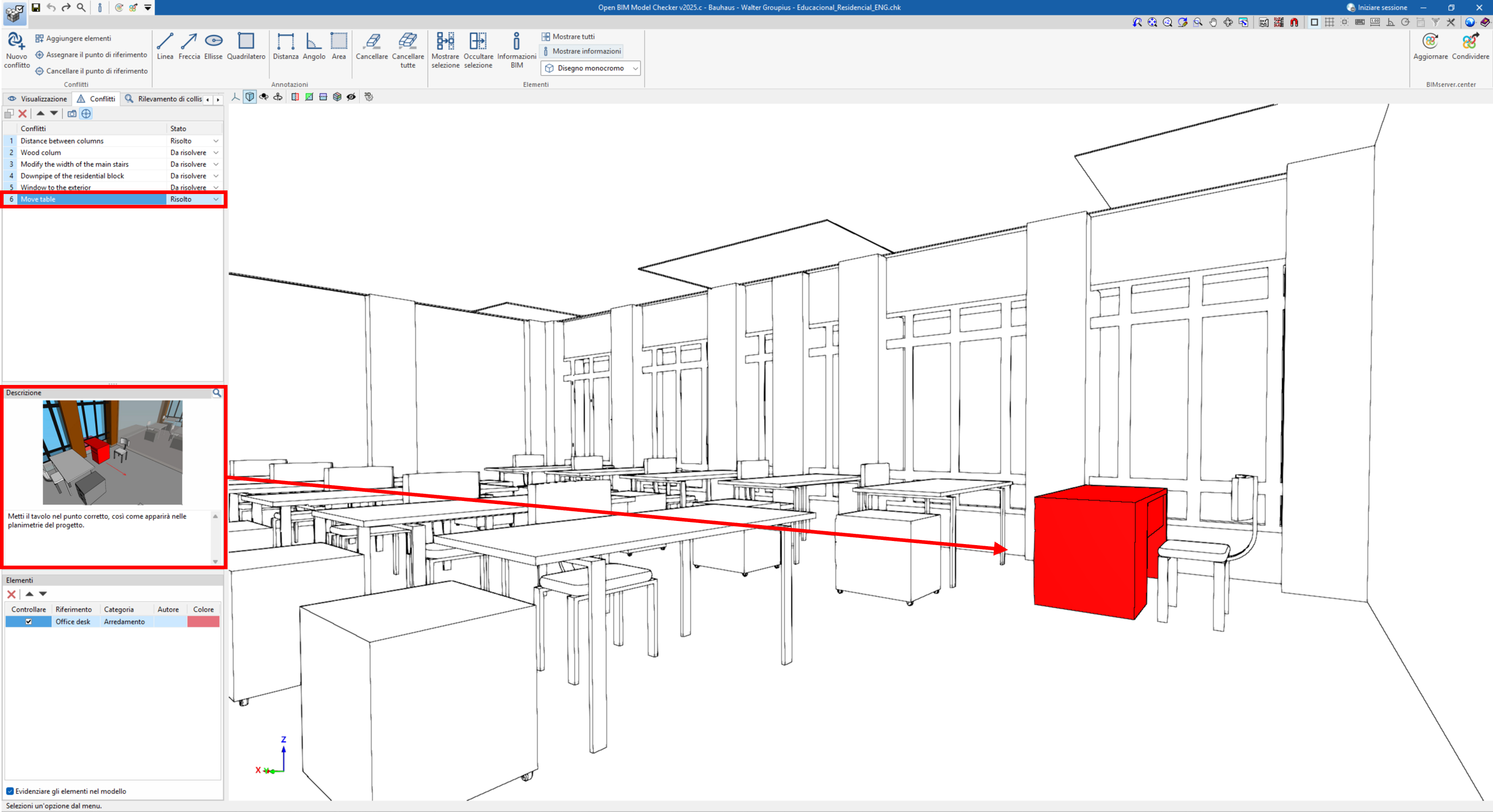Choose the Distanza measurement tool

point(285,42)
